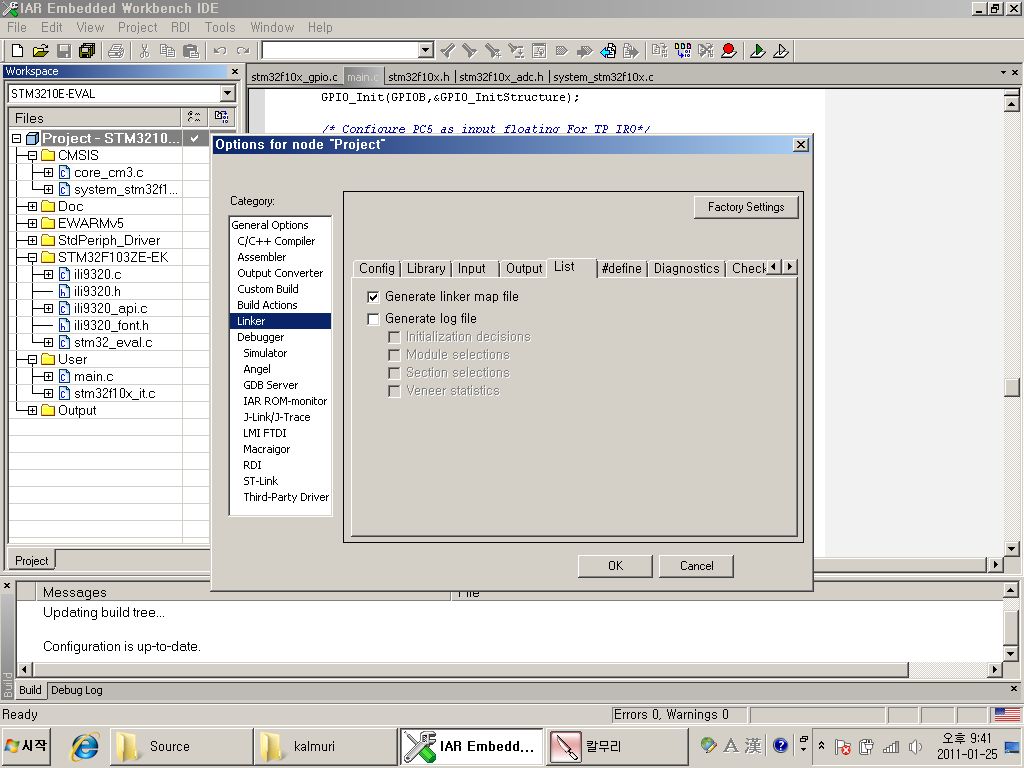Select ili9320_api.c in file tree

[x=110, y=308]
